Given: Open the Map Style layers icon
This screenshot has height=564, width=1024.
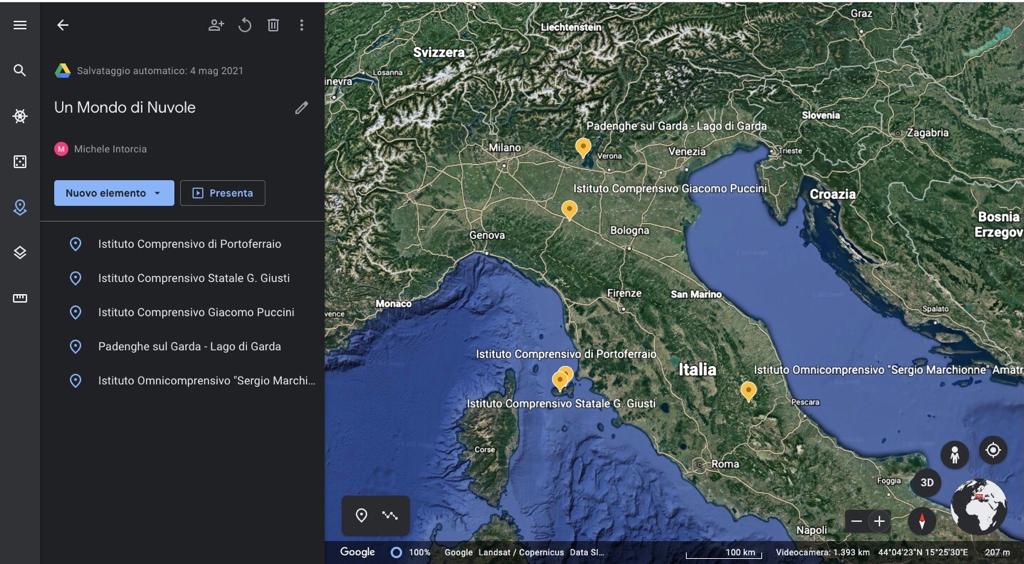Looking at the screenshot, I should [x=20, y=253].
